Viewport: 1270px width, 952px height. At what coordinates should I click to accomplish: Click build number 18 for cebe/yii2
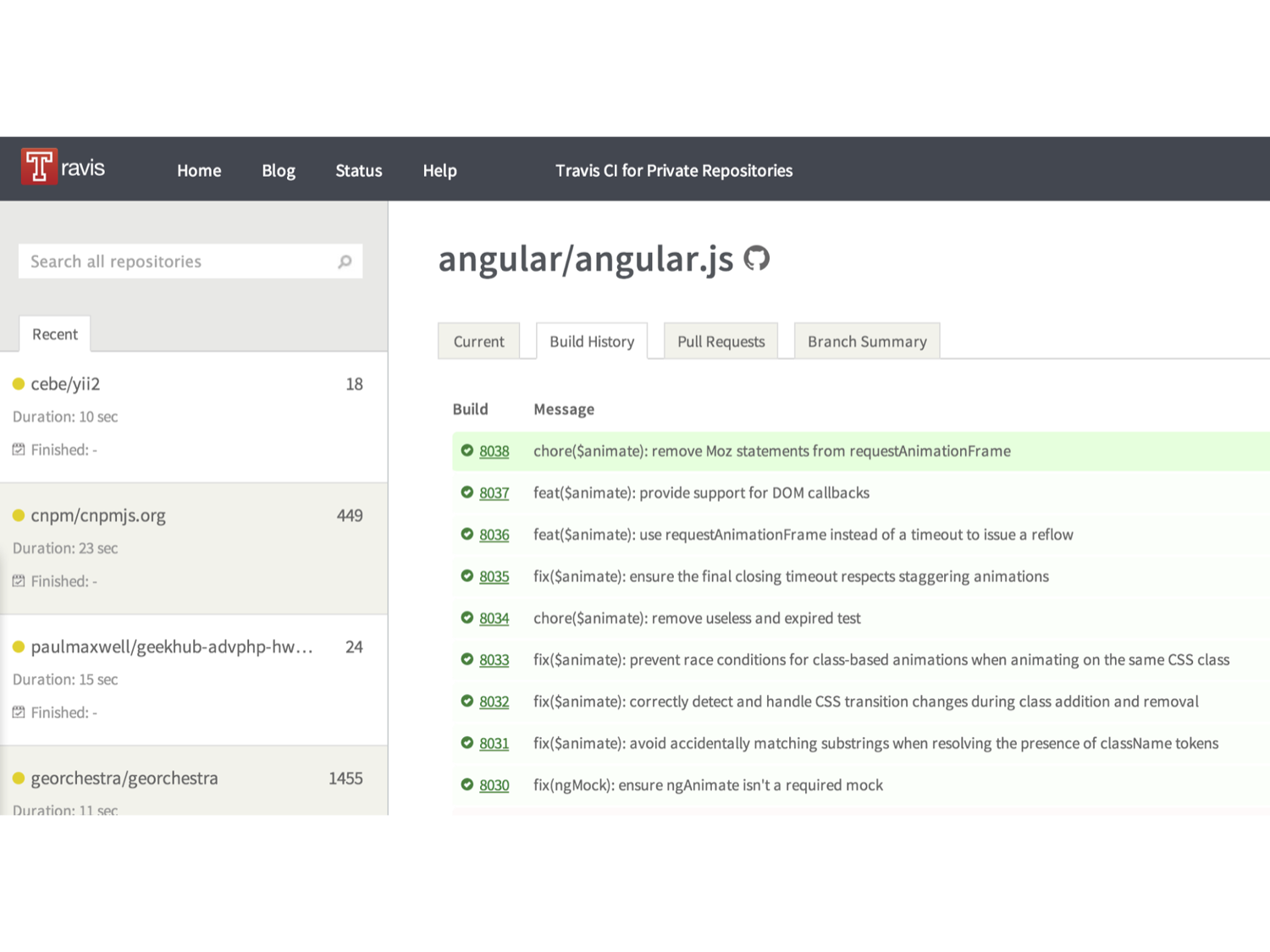coord(355,384)
